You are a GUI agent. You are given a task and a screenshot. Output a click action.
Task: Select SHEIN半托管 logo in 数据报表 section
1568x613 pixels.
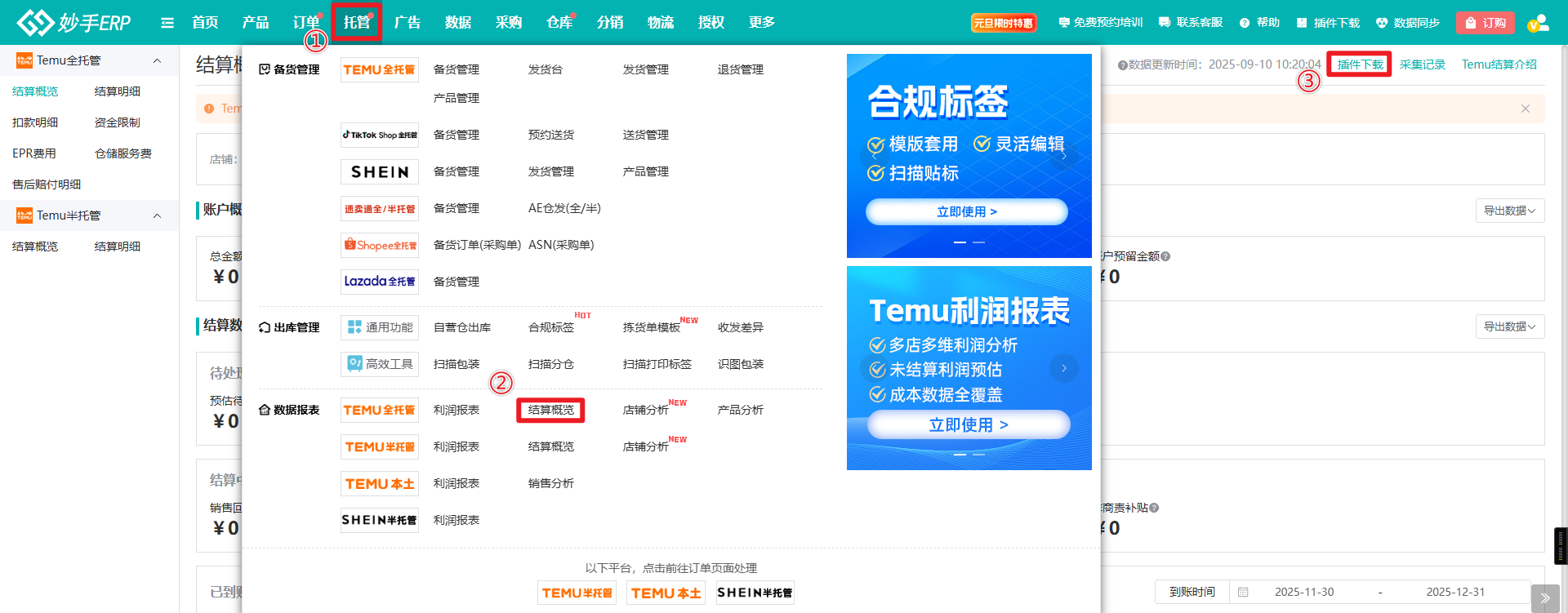point(380,520)
